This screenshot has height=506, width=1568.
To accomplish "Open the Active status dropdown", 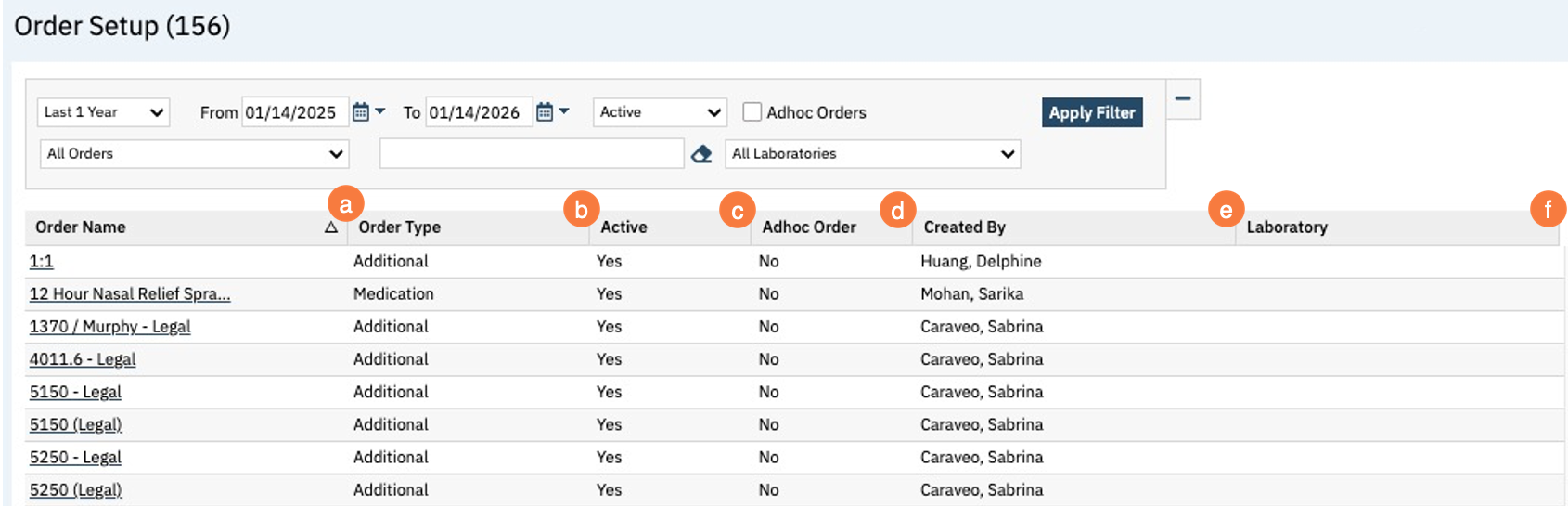I will coord(660,112).
